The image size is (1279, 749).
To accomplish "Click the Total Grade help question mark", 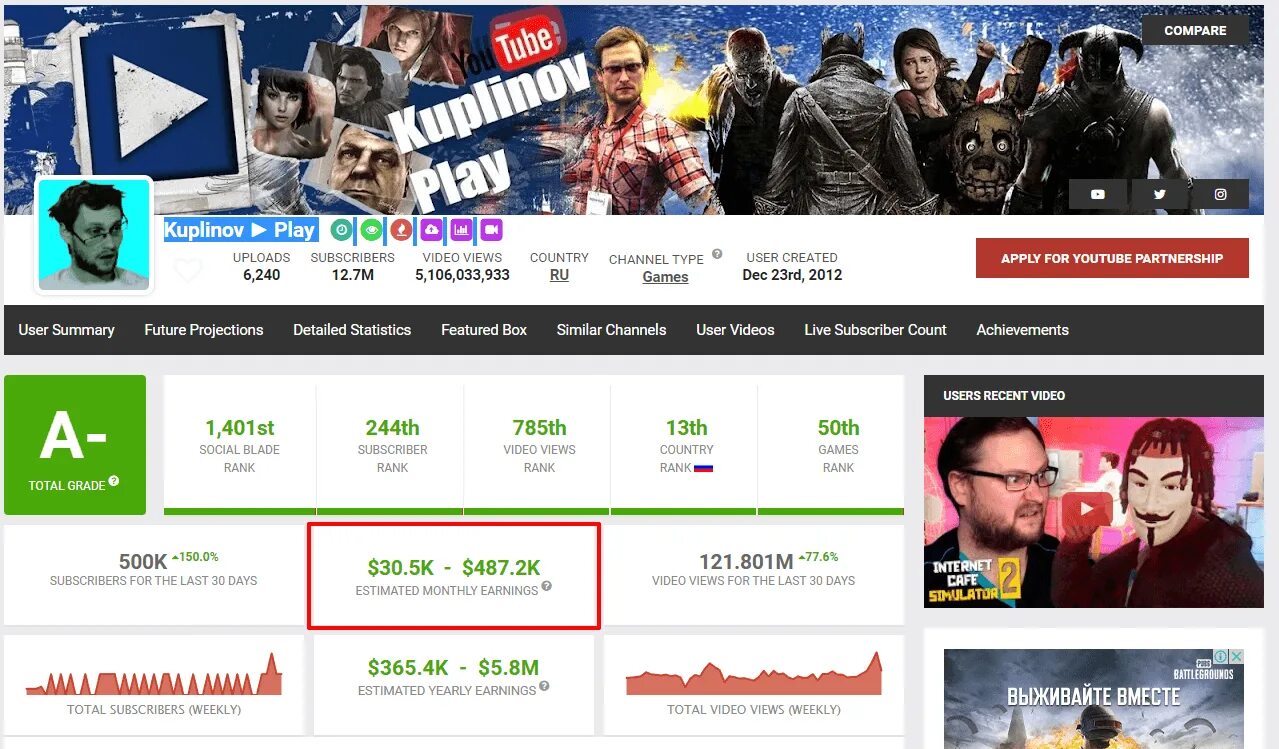I will pos(114,481).
